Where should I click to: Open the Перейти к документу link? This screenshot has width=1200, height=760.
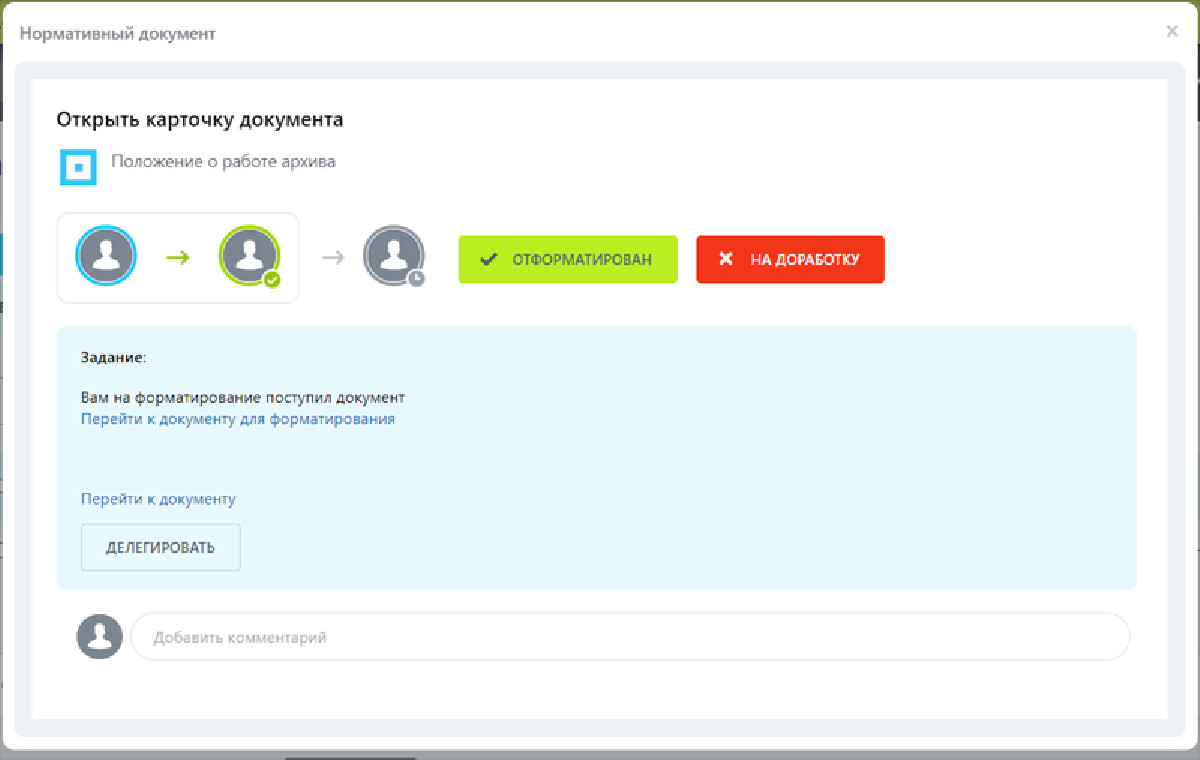pos(158,499)
